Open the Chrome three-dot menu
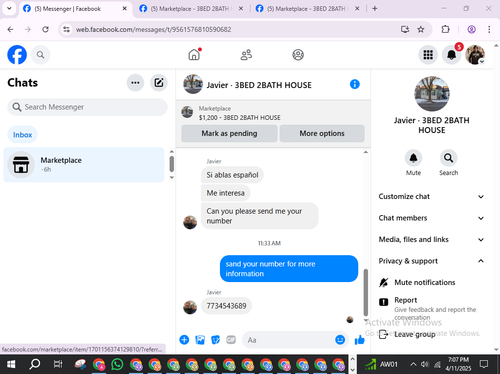Viewport: 500px width, 374px height. point(489,29)
